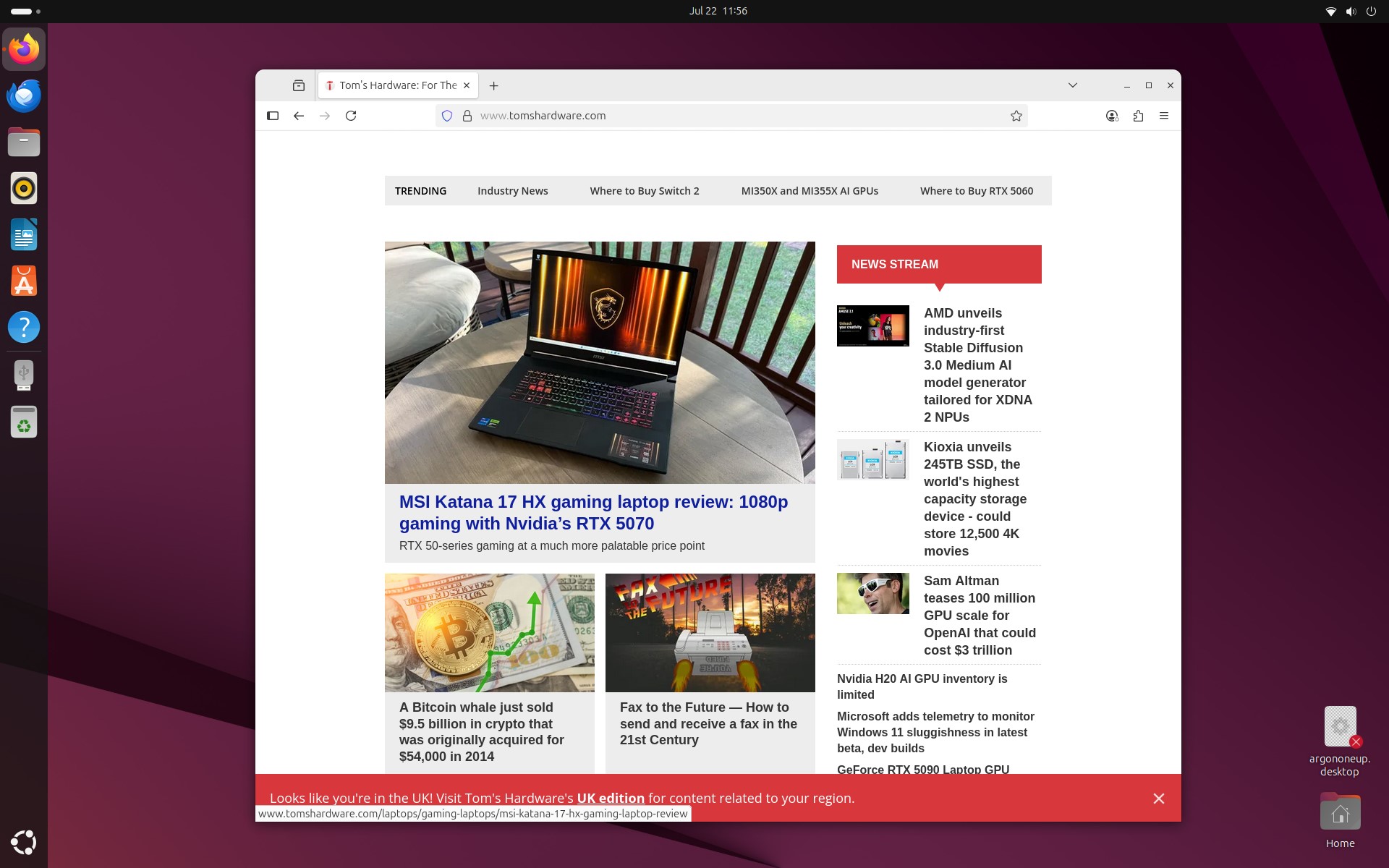Open Where to Buy RTX 5060
This screenshot has height=868, width=1389.
[x=977, y=191]
